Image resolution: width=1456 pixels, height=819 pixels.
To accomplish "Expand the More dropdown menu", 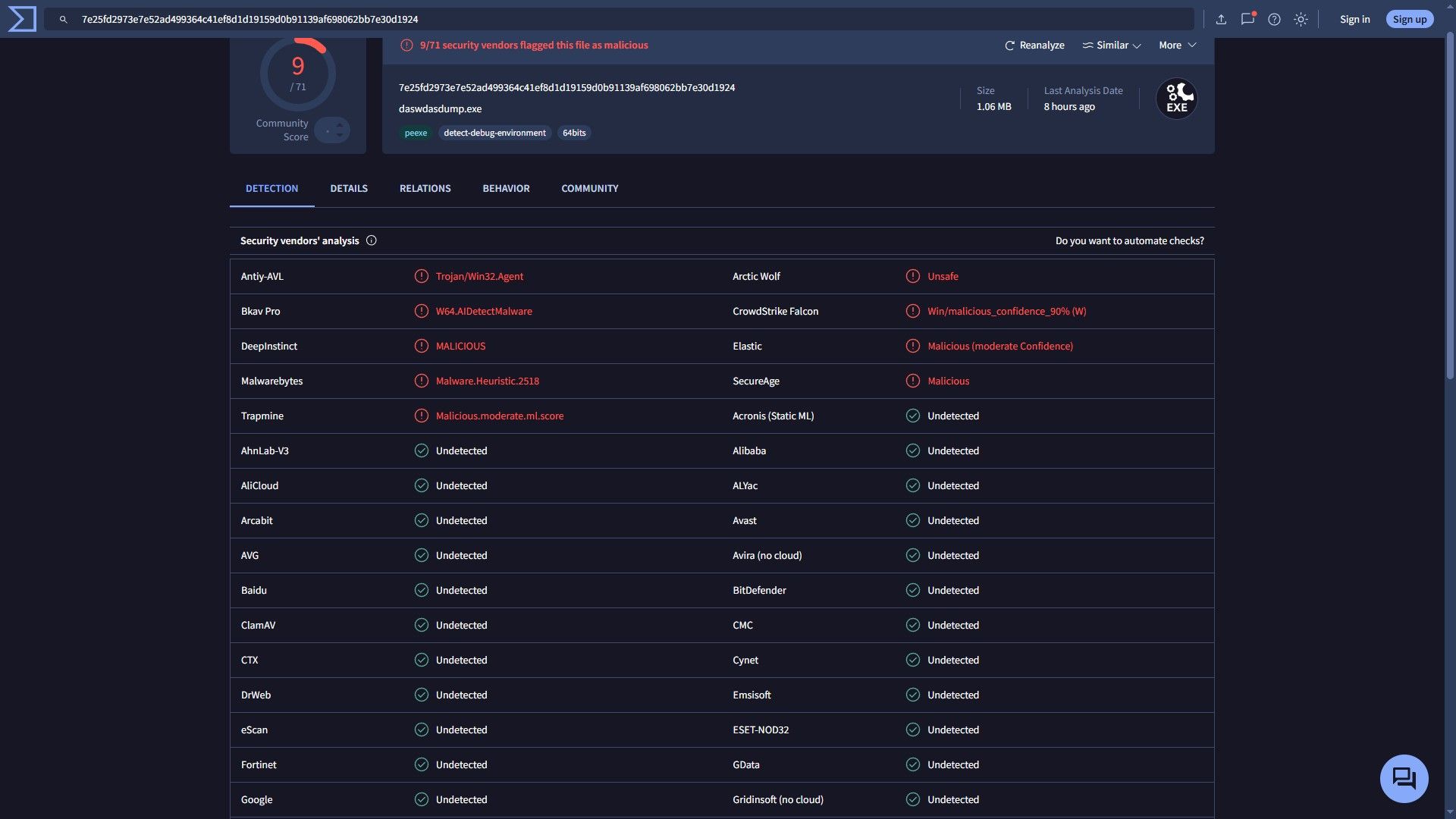I will (x=1178, y=45).
